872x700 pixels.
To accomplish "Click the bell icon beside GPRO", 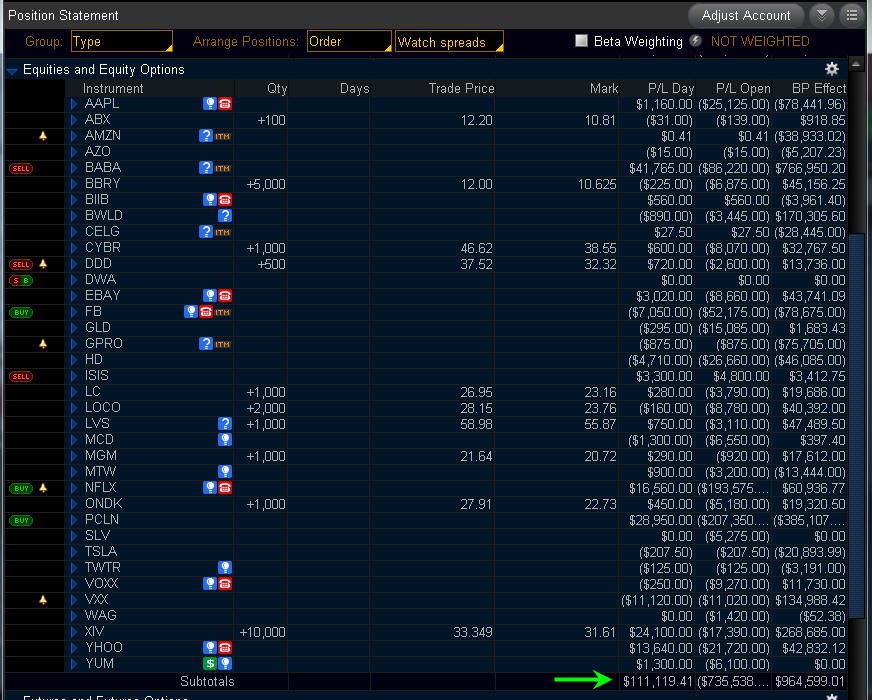I will click(43, 344).
